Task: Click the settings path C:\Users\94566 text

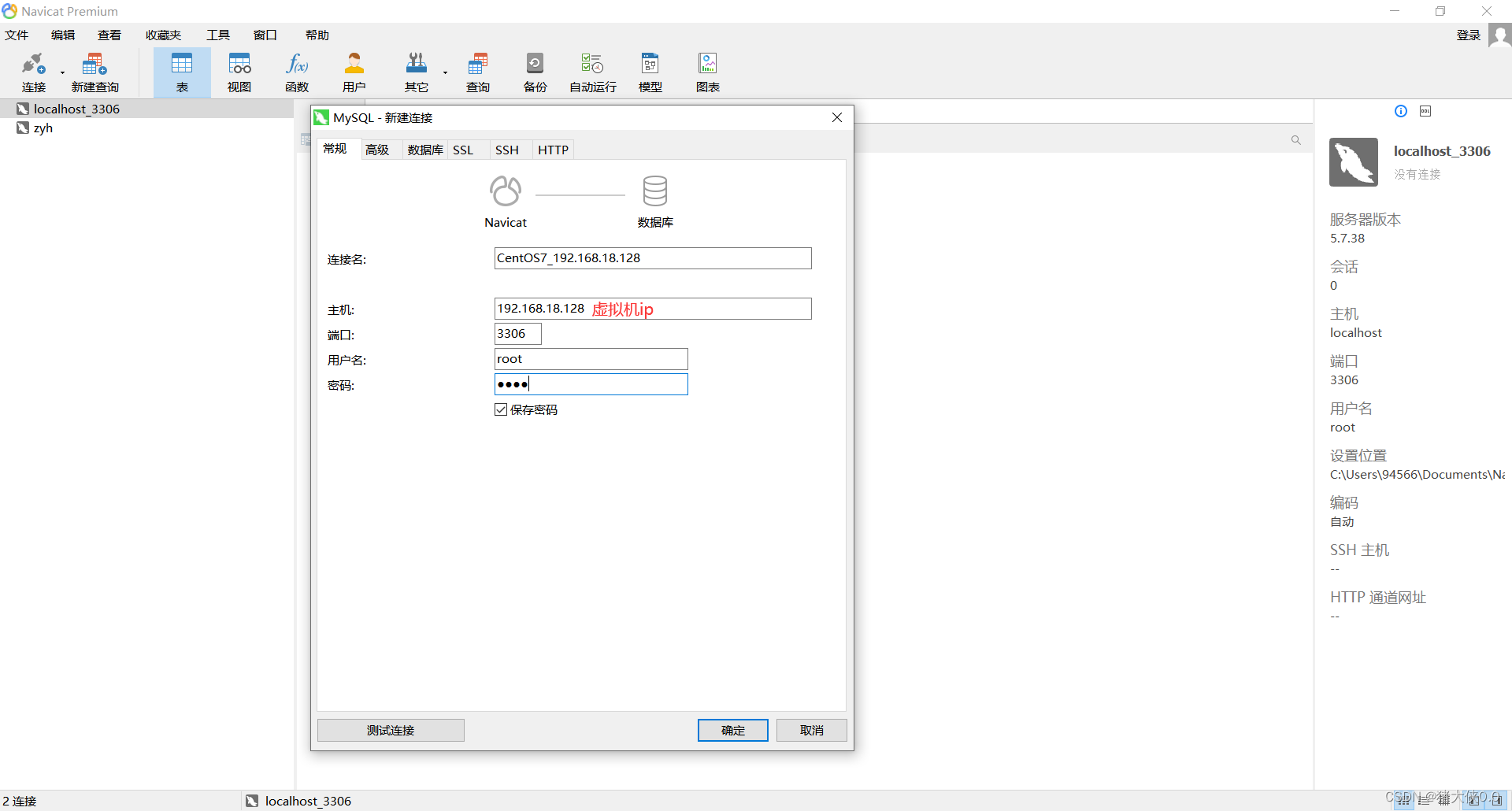Action: (x=1417, y=475)
